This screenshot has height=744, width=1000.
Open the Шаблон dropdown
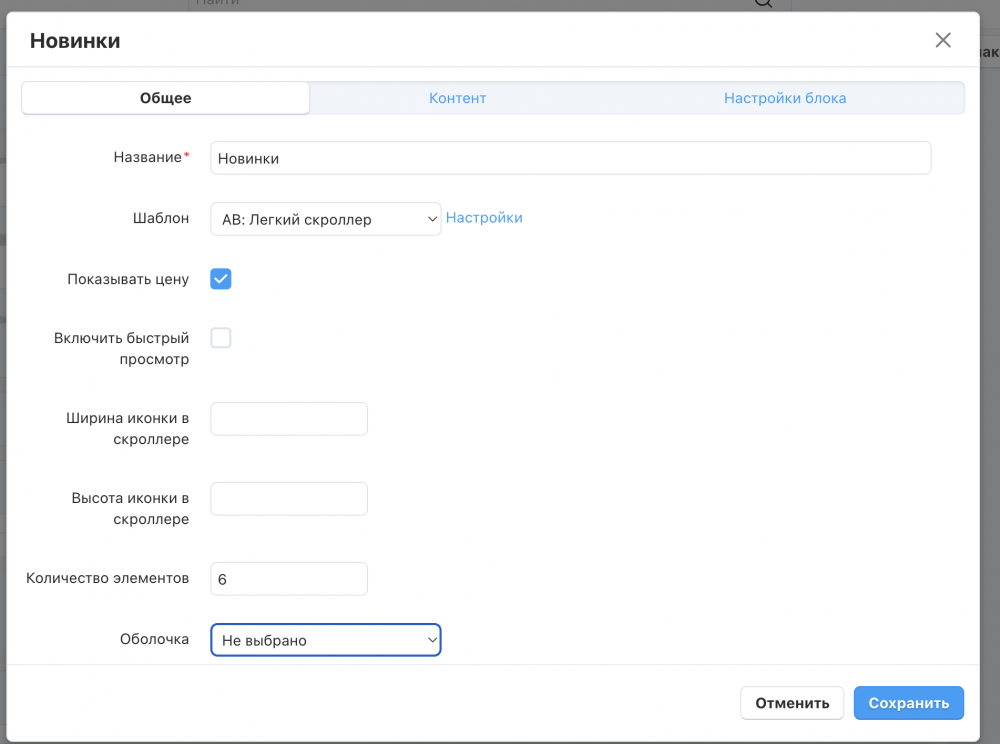(325, 219)
